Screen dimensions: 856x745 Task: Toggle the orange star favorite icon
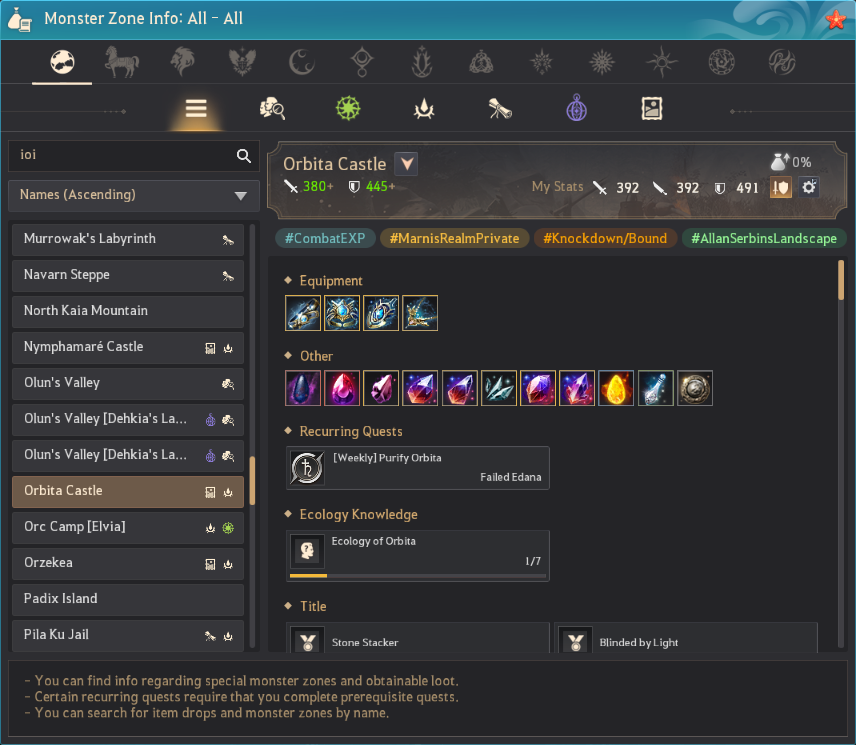click(x=835, y=20)
